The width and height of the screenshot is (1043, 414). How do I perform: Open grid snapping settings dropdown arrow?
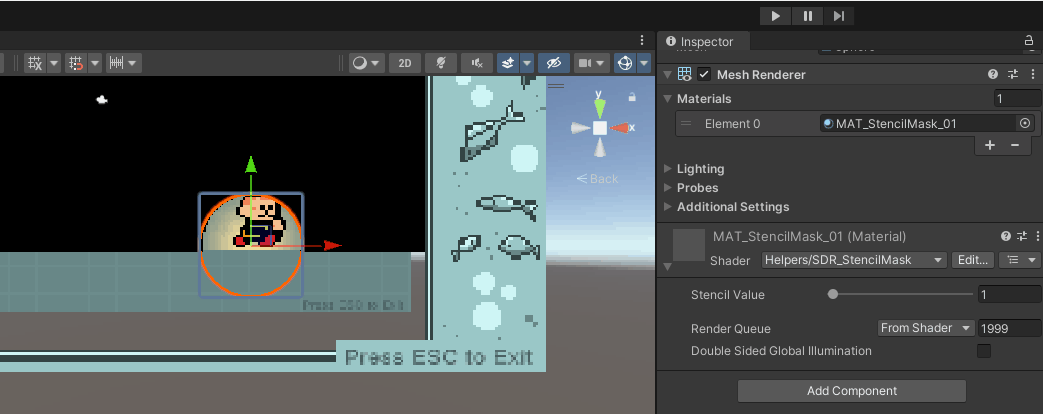point(94,63)
